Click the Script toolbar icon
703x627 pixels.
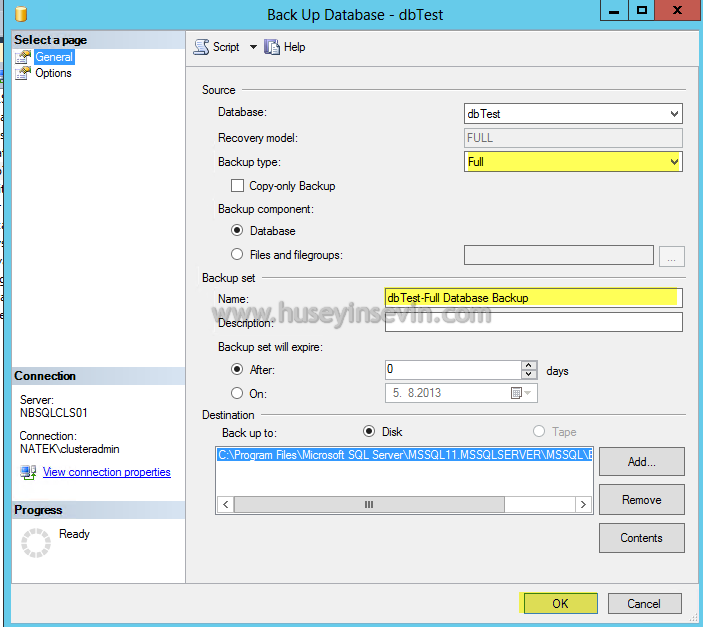pos(201,47)
